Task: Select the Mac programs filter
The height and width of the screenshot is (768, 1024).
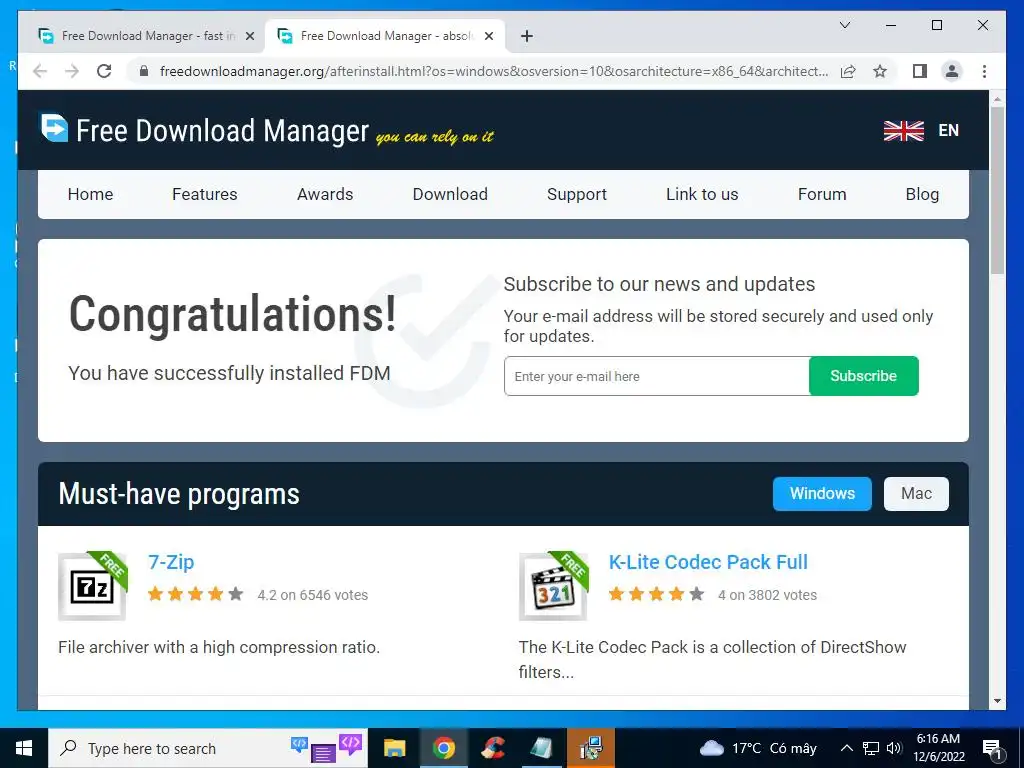Action: tap(916, 494)
